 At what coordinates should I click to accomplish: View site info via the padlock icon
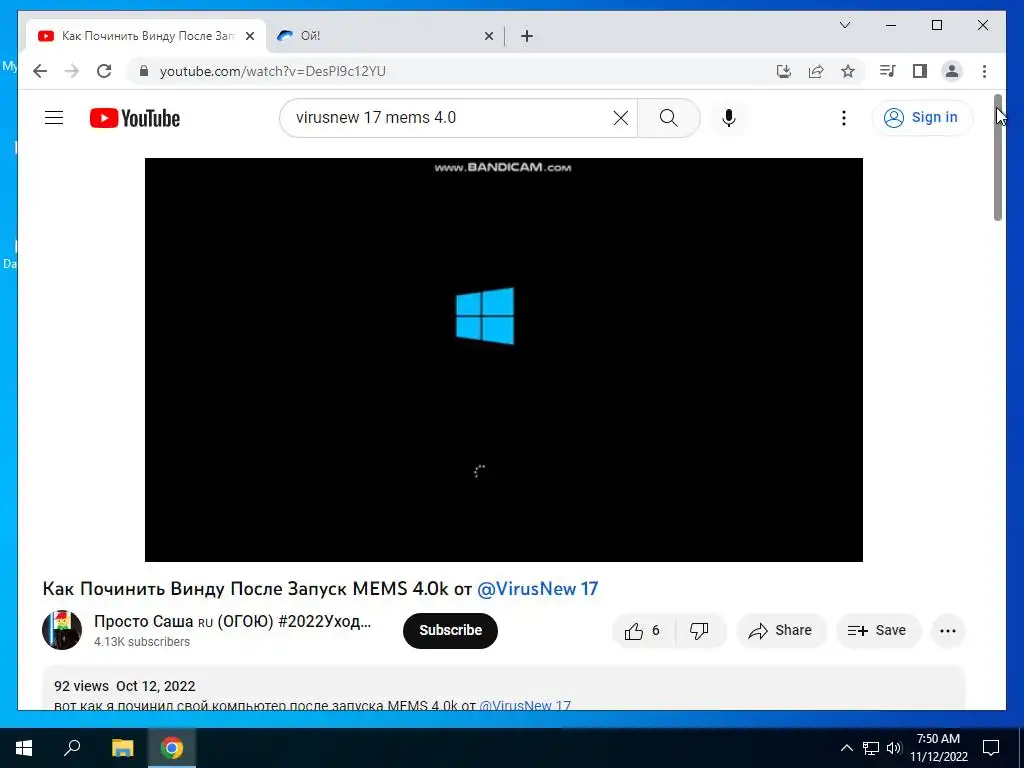144,71
